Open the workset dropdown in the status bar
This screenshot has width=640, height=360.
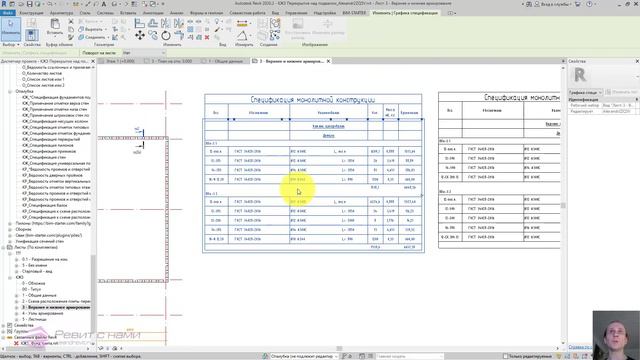304,356
